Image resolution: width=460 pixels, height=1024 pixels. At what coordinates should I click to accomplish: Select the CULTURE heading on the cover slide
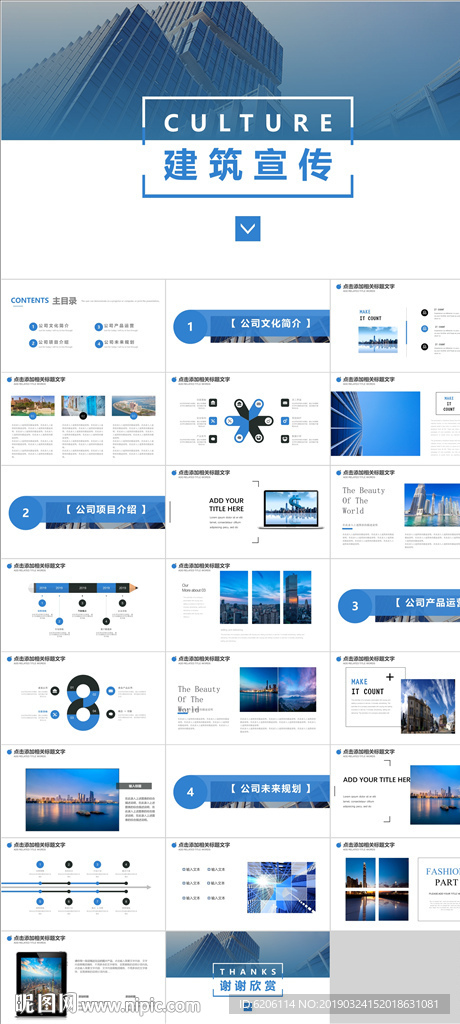(248, 122)
